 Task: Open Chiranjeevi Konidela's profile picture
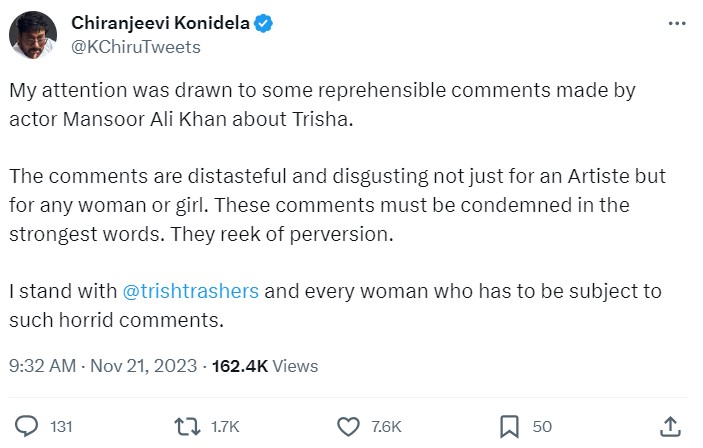pyautogui.click(x=30, y=35)
